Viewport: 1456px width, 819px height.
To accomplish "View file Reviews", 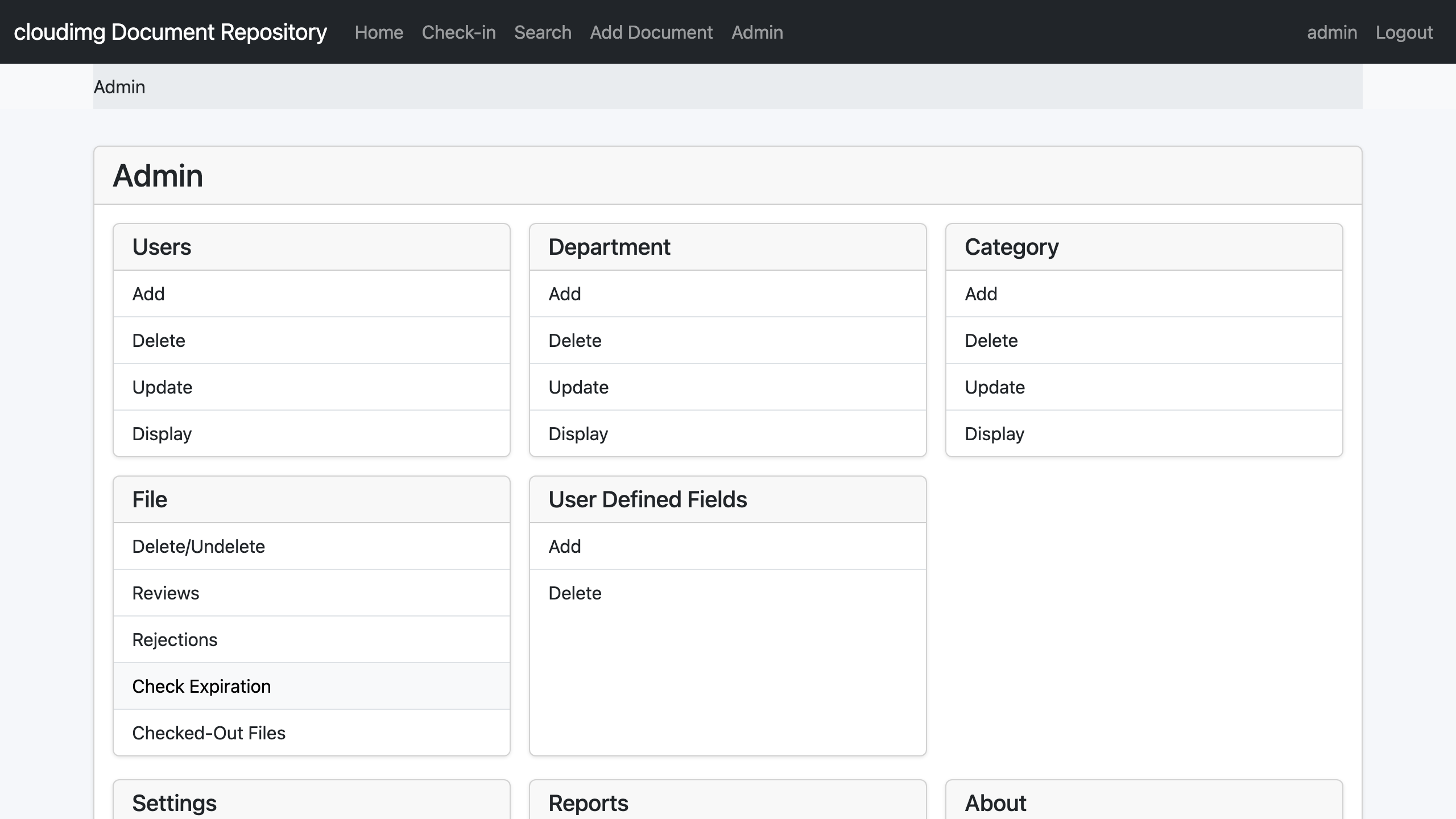I will pyautogui.click(x=312, y=593).
